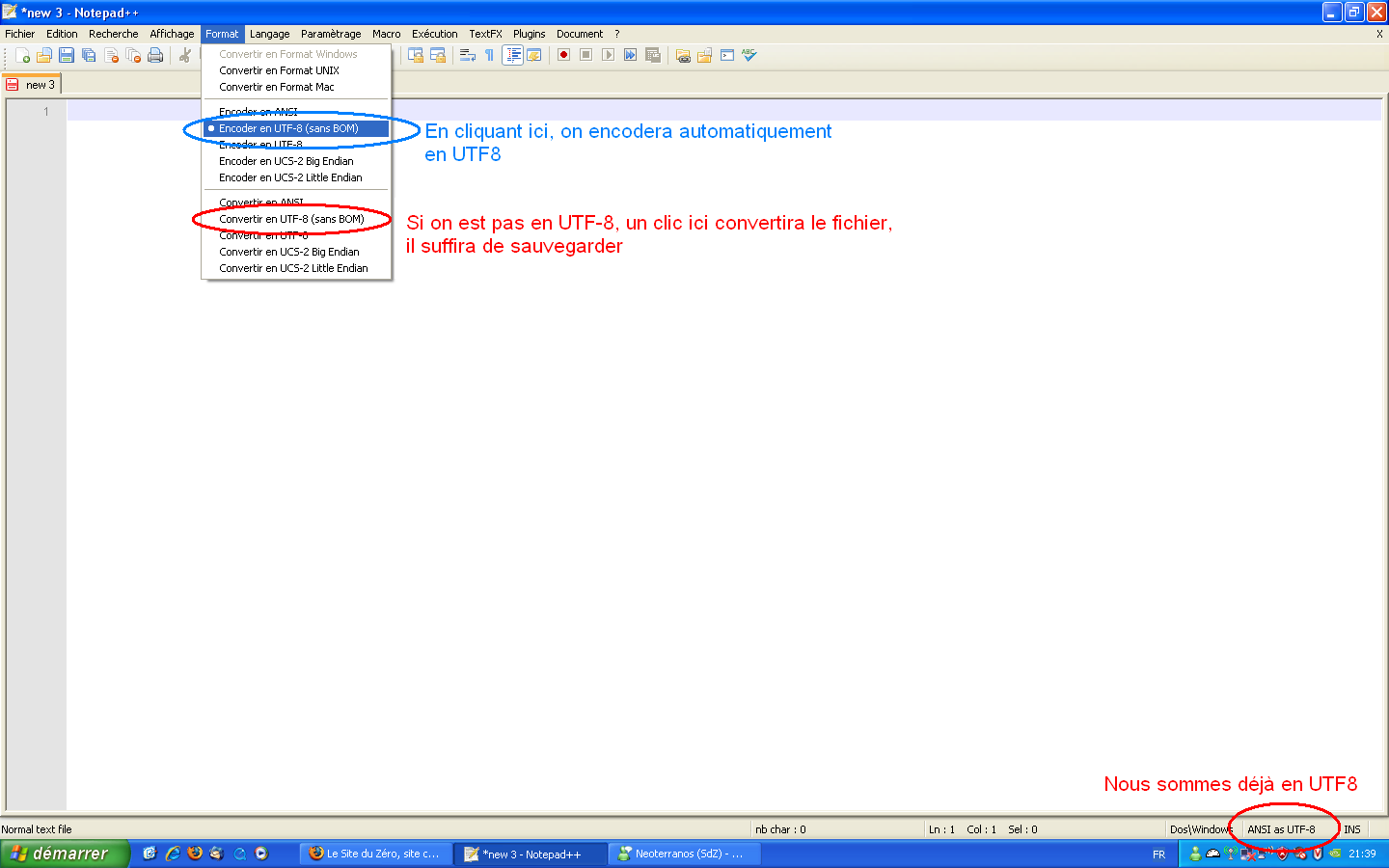
Task: Select Encoder en UCS-2 Big Endian
Action: 286,161
